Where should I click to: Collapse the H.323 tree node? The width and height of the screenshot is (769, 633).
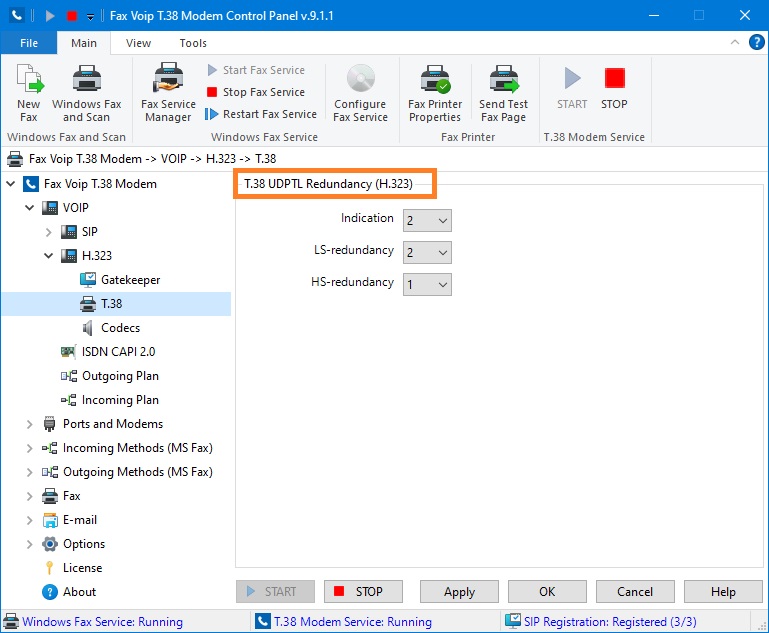tap(49, 256)
